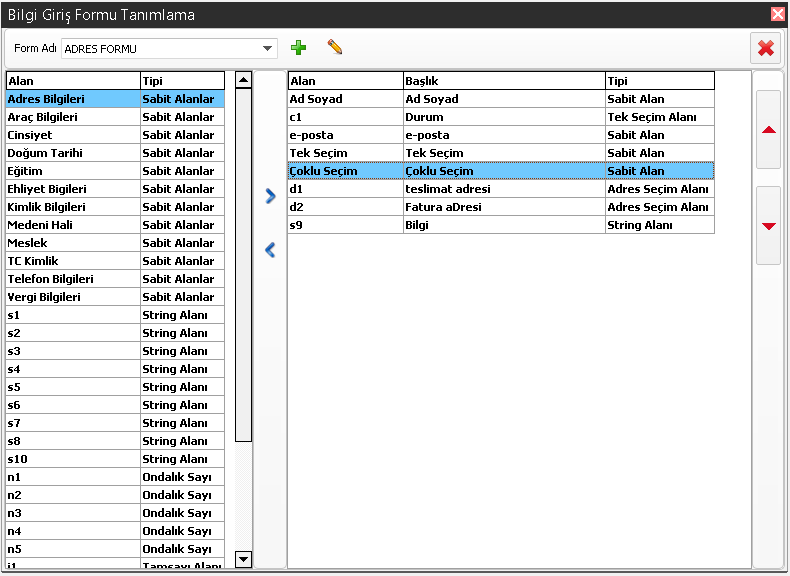The height and width of the screenshot is (576, 790).
Task: Select the n5 row
Action: click(115, 549)
